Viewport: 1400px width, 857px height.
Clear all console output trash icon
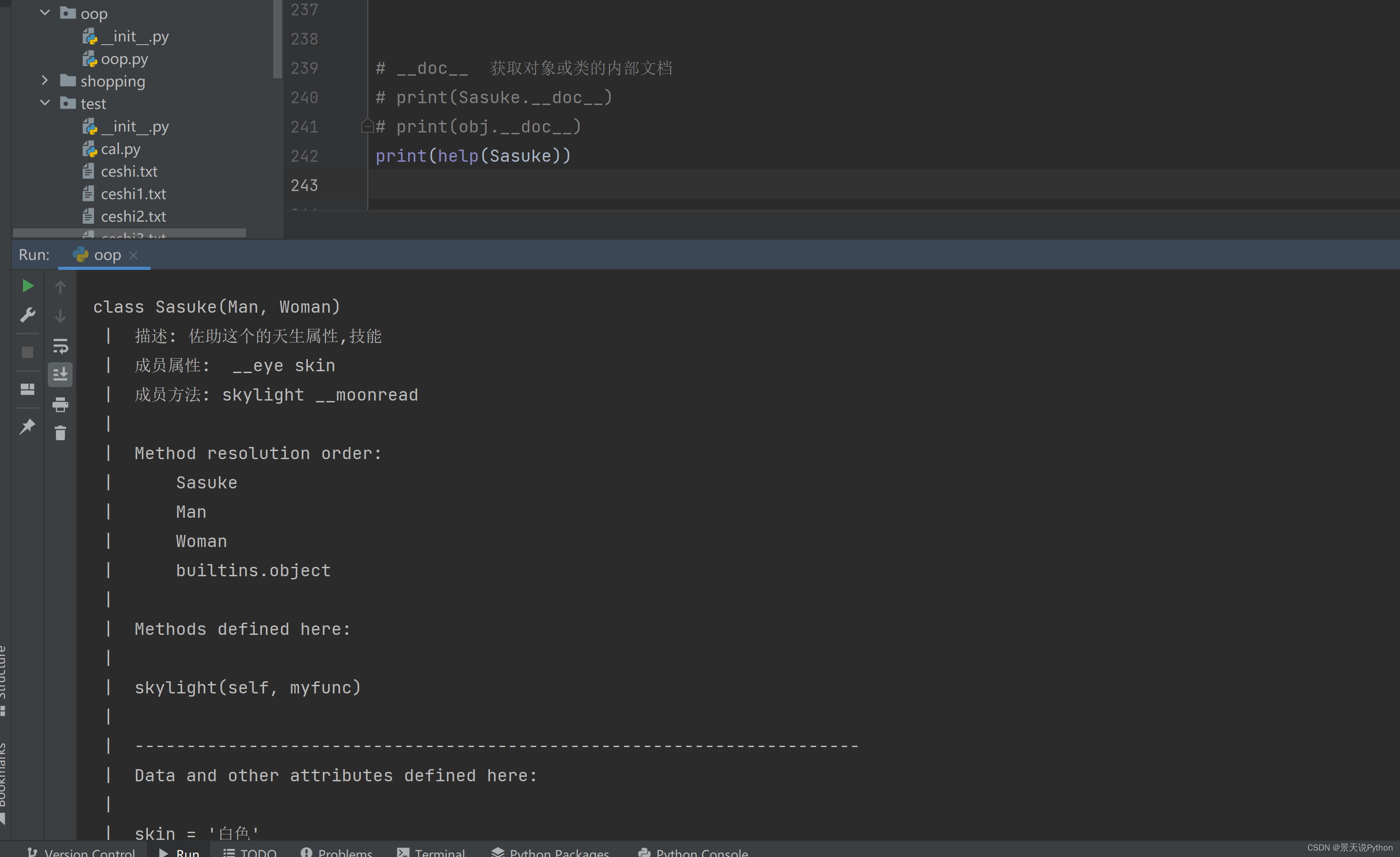pyautogui.click(x=60, y=433)
